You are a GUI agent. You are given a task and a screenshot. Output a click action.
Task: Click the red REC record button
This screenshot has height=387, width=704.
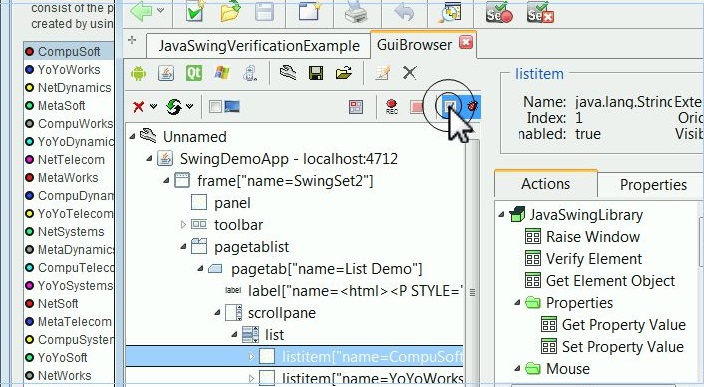click(392, 107)
